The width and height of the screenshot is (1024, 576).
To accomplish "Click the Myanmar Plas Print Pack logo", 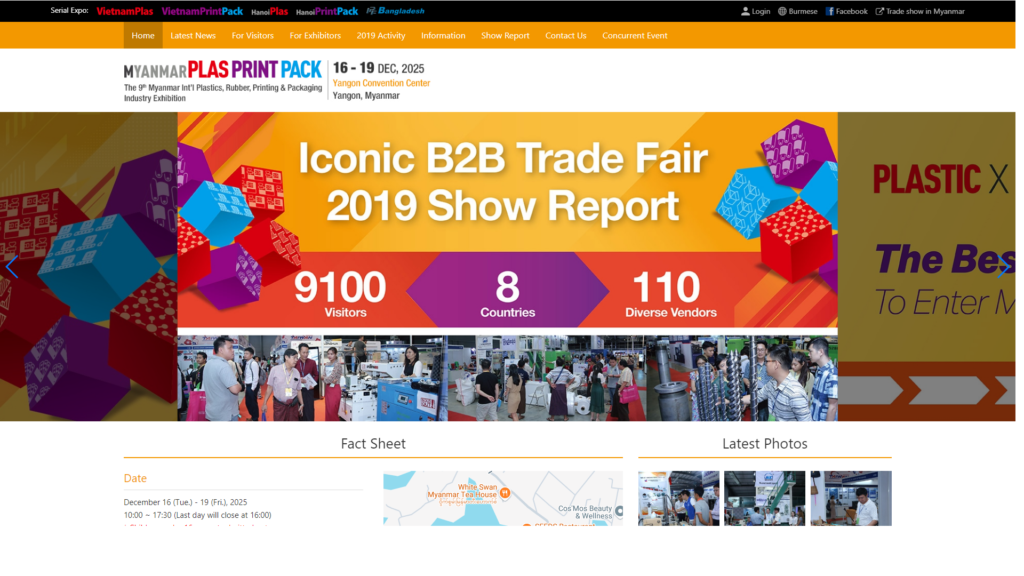I will 223,81.
